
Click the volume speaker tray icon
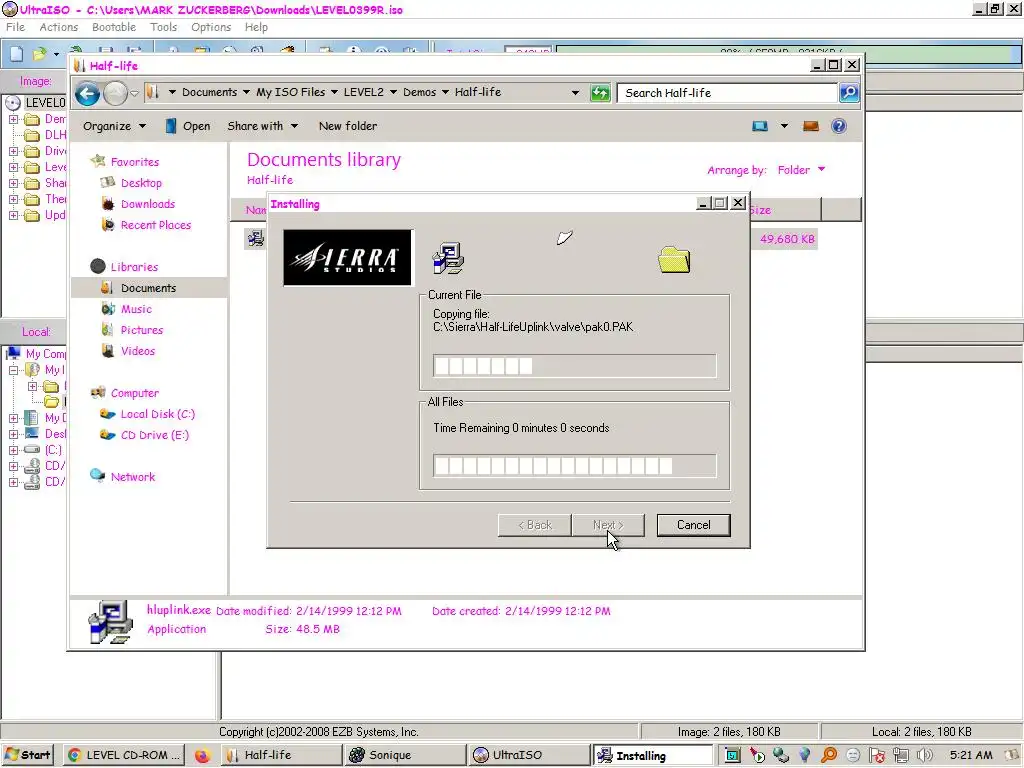(924, 756)
